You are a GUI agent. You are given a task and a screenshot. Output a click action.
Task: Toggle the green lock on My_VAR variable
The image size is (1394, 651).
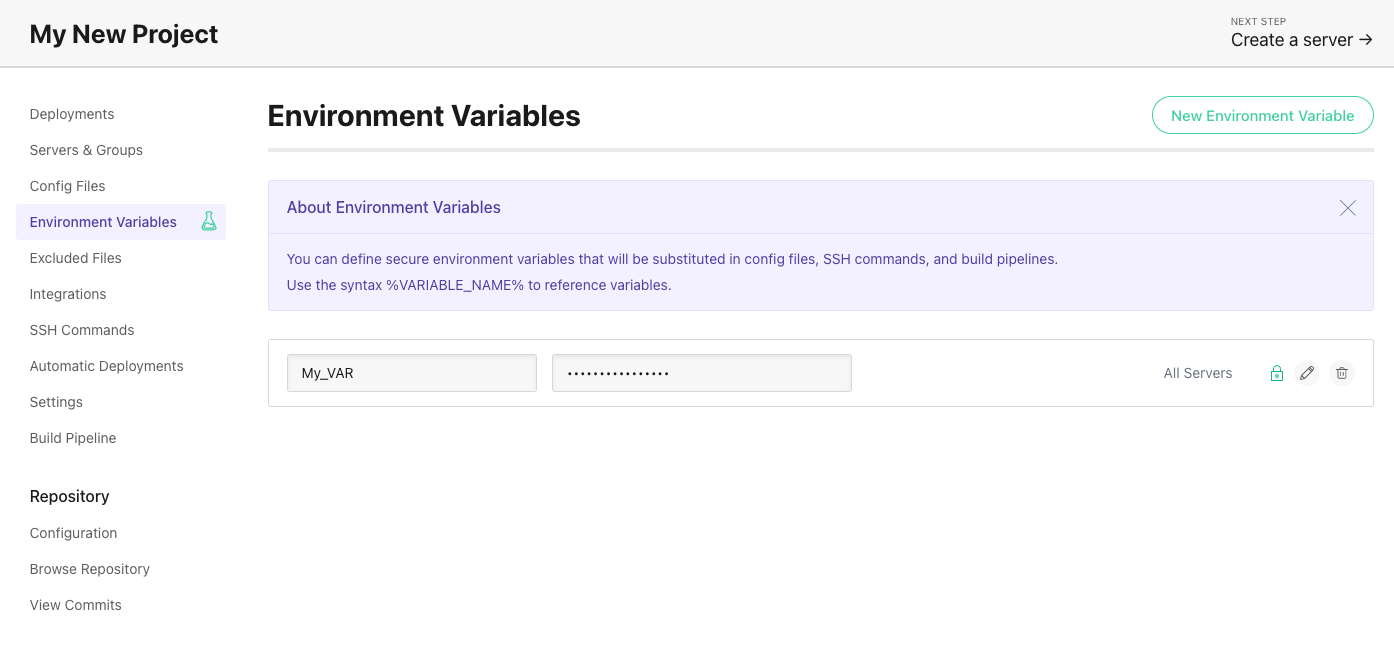click(1277, 373)
